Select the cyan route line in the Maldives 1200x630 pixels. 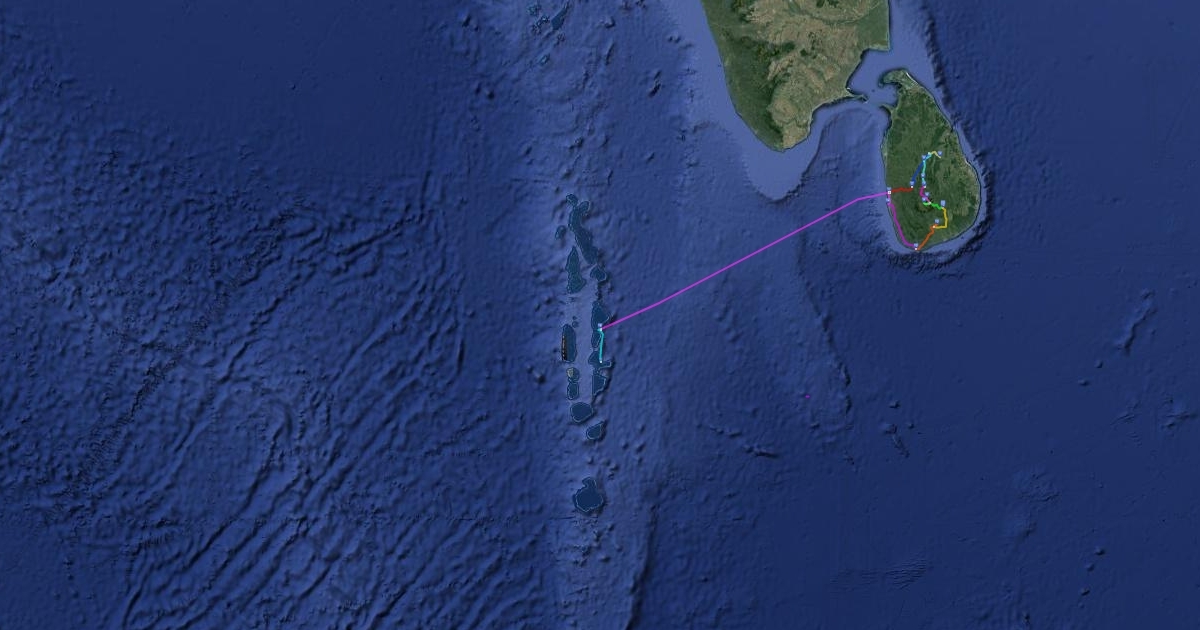coord(601,344)
